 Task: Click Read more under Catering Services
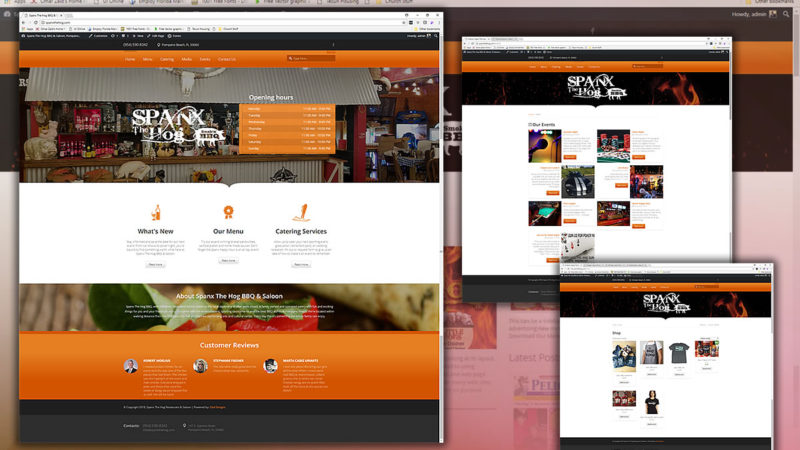300,265
